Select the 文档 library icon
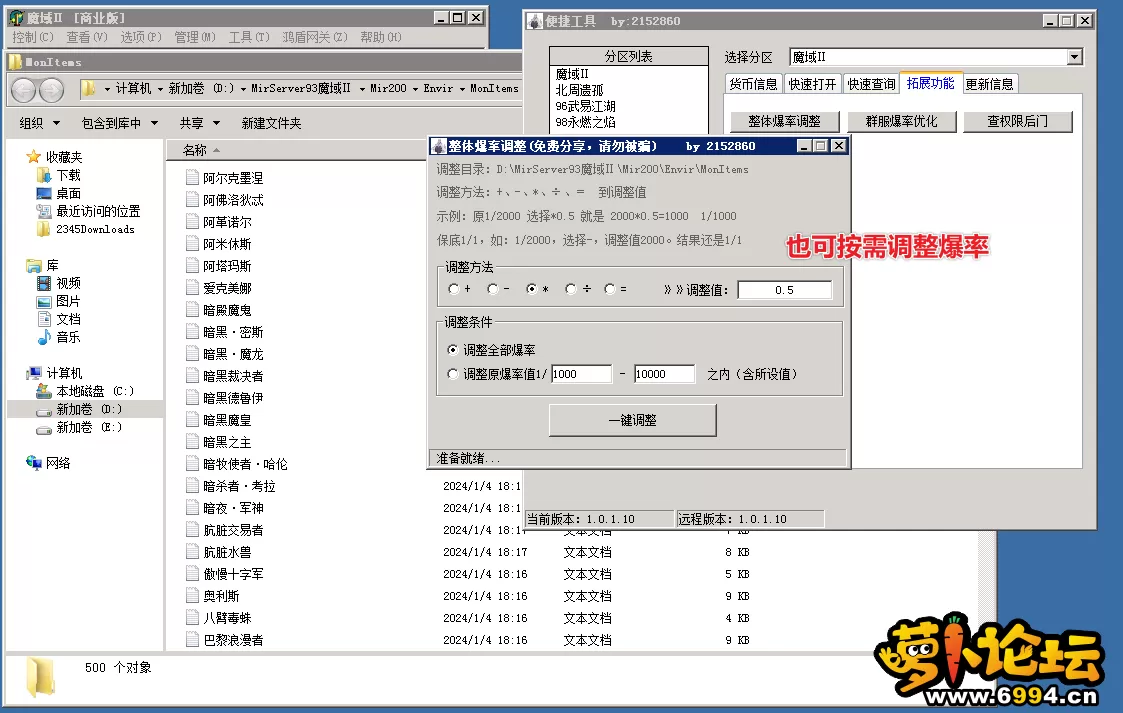The image size is (1123, 713). click(x=44, y=319)
